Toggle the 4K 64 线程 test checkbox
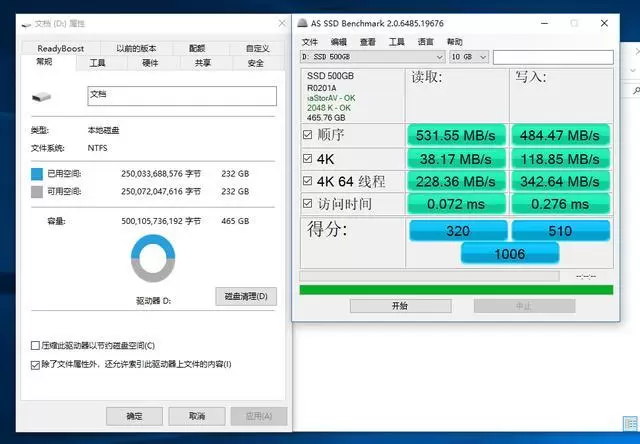Image resolution: width=640 pixels, height=444 pixels. coord(307,181)
